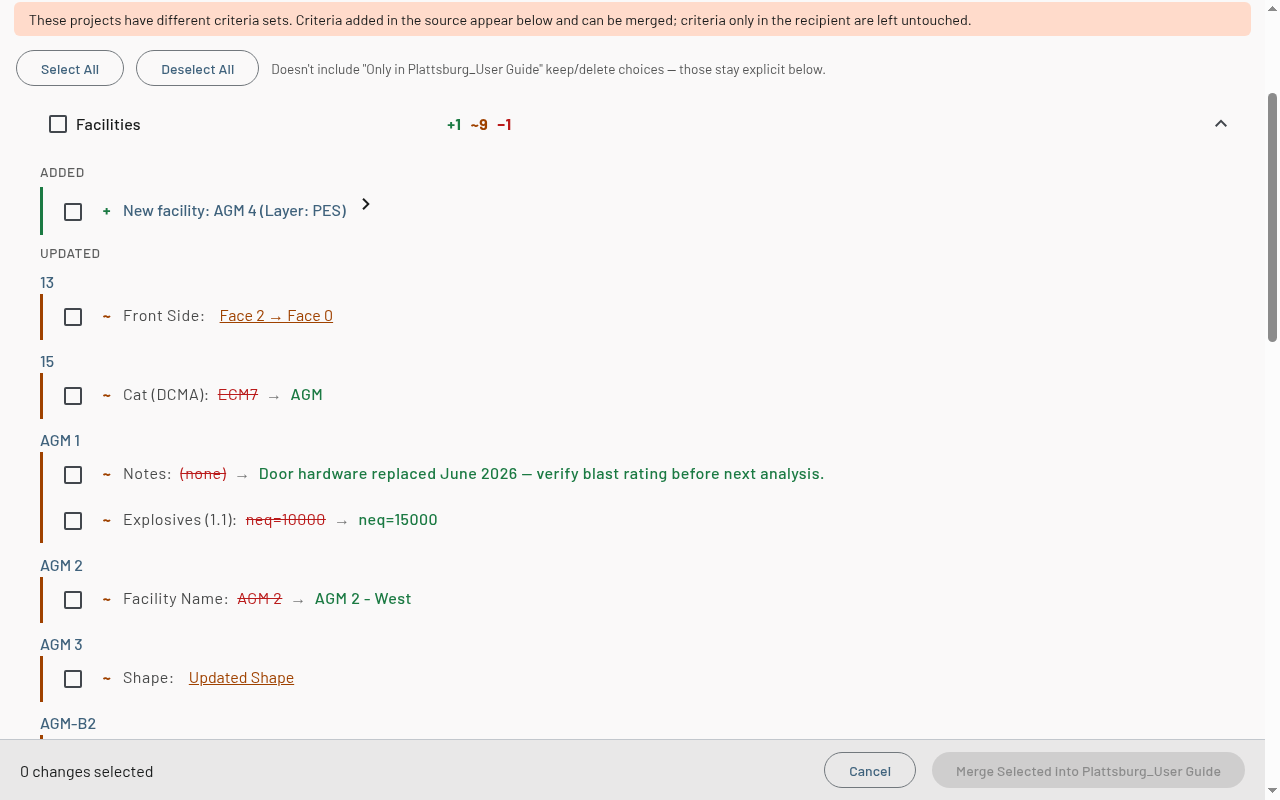Enable the AGM 1 Notes change checkbox

pos(73,475)
